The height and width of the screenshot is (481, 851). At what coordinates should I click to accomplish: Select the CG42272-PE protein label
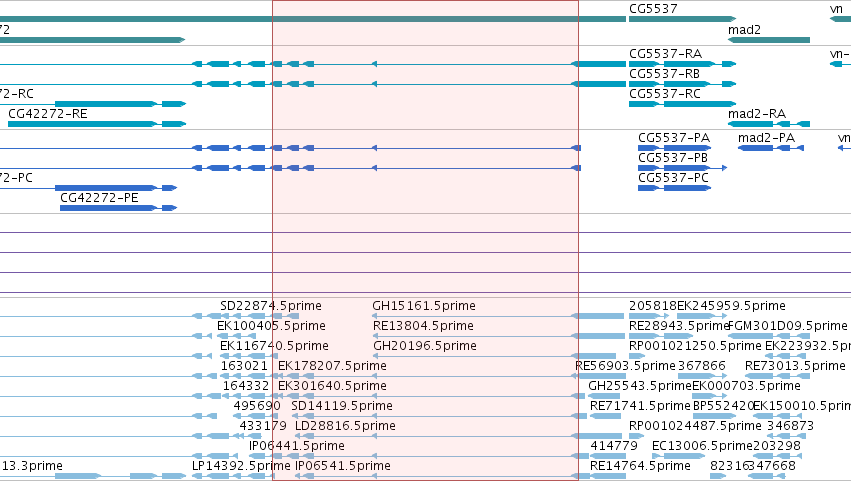99,198
